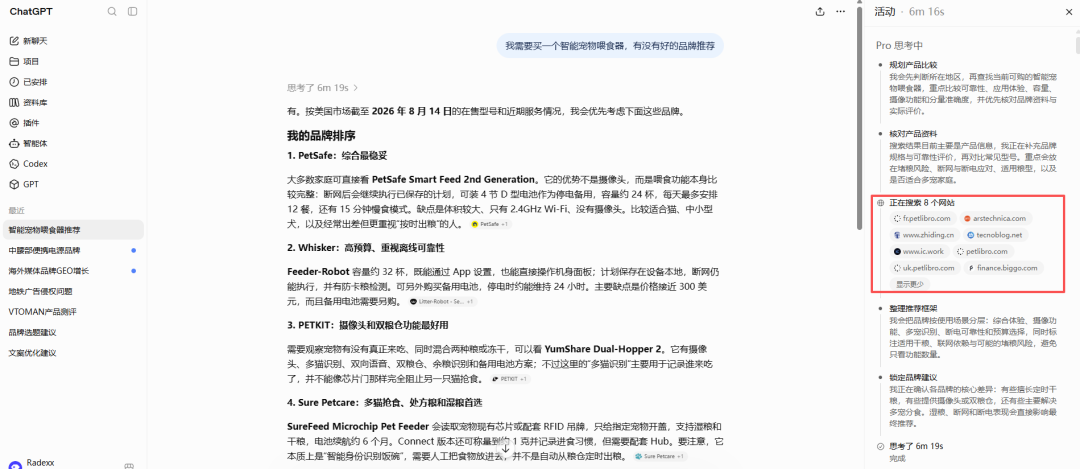Open the 地铁广告侵权问题 chat
Screen dimensions: 1080x469
tap(72, 291)
